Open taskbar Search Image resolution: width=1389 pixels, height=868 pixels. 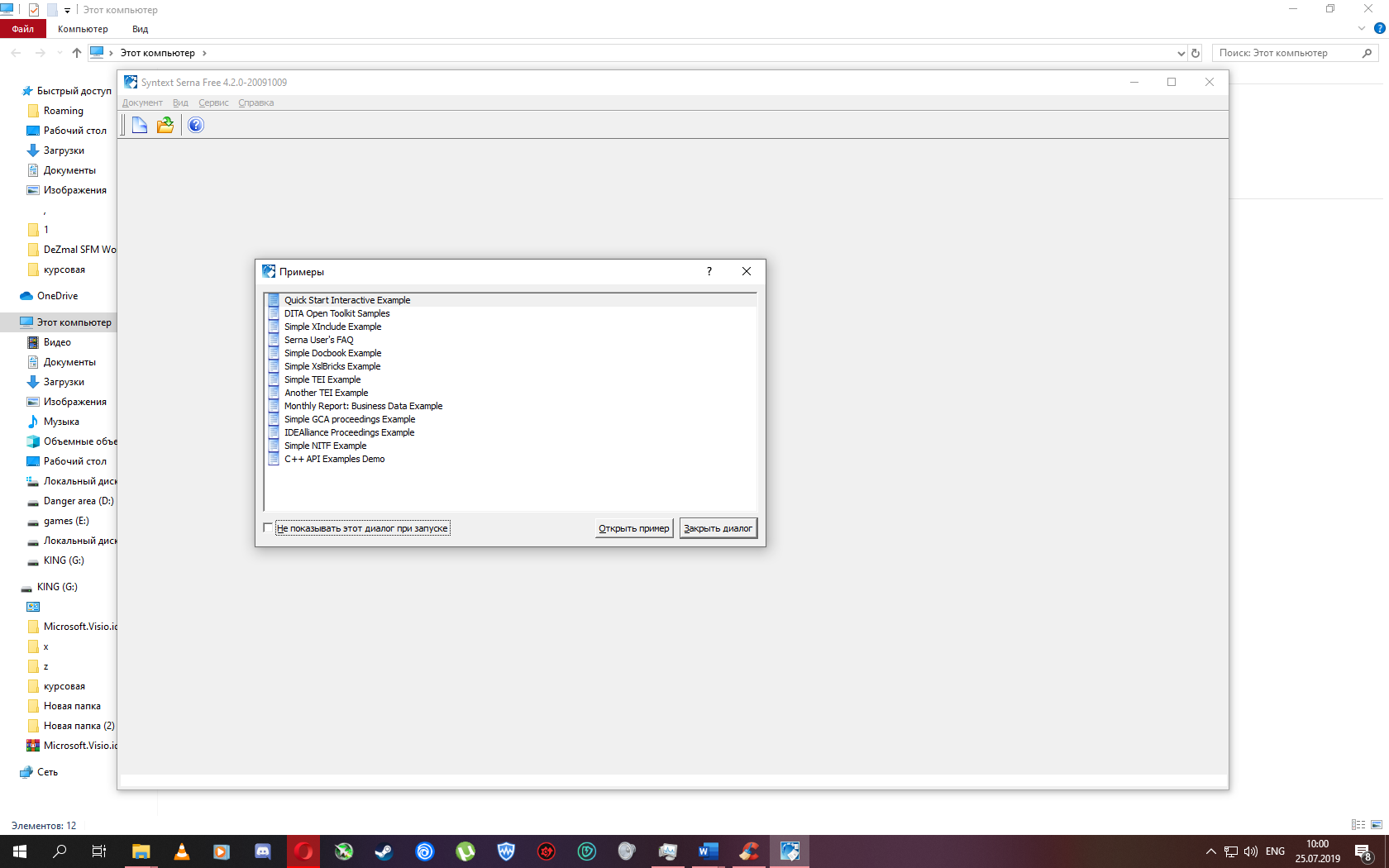[x=60, y=851]
